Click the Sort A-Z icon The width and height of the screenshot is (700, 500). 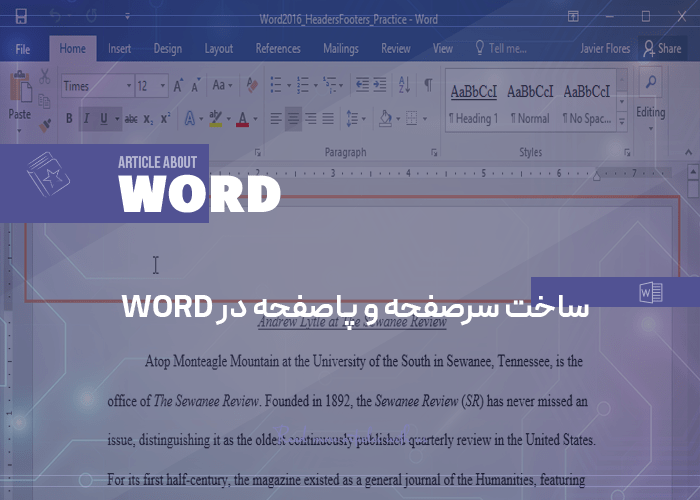tap(404, 85)
